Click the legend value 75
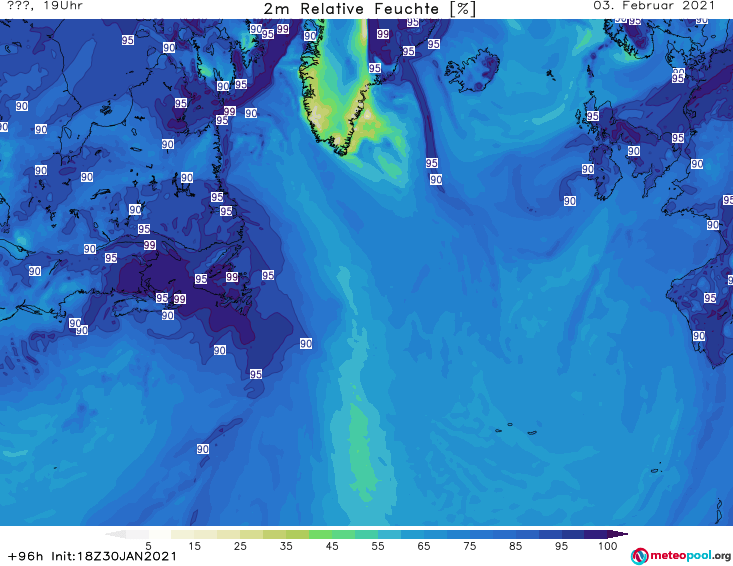Image resolution: width=733 pixels, height=566 pixels. (470, 546)
